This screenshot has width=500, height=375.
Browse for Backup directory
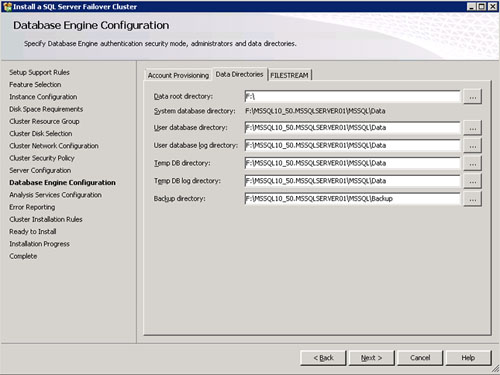472,199
